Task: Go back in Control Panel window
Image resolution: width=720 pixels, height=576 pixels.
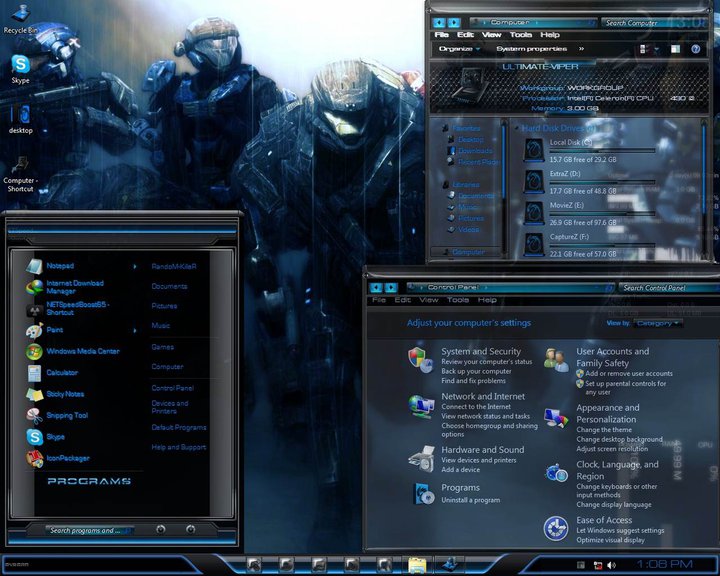Action: click(376, 288)
